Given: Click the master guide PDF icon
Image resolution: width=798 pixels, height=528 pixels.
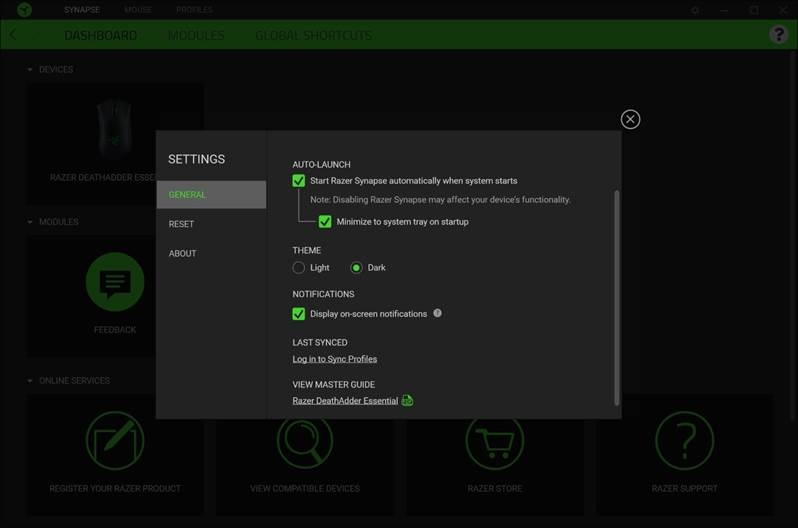Looking at the screenshot, I should 407,400.
